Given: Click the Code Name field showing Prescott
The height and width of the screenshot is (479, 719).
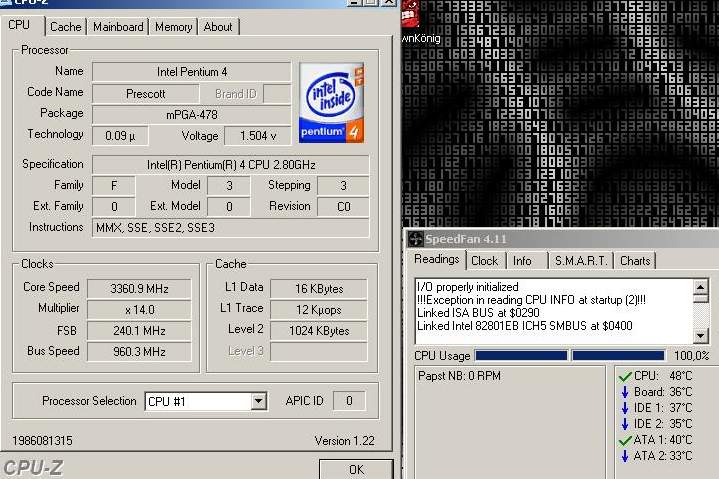Looking at the screenshot, I should [146, 94].
